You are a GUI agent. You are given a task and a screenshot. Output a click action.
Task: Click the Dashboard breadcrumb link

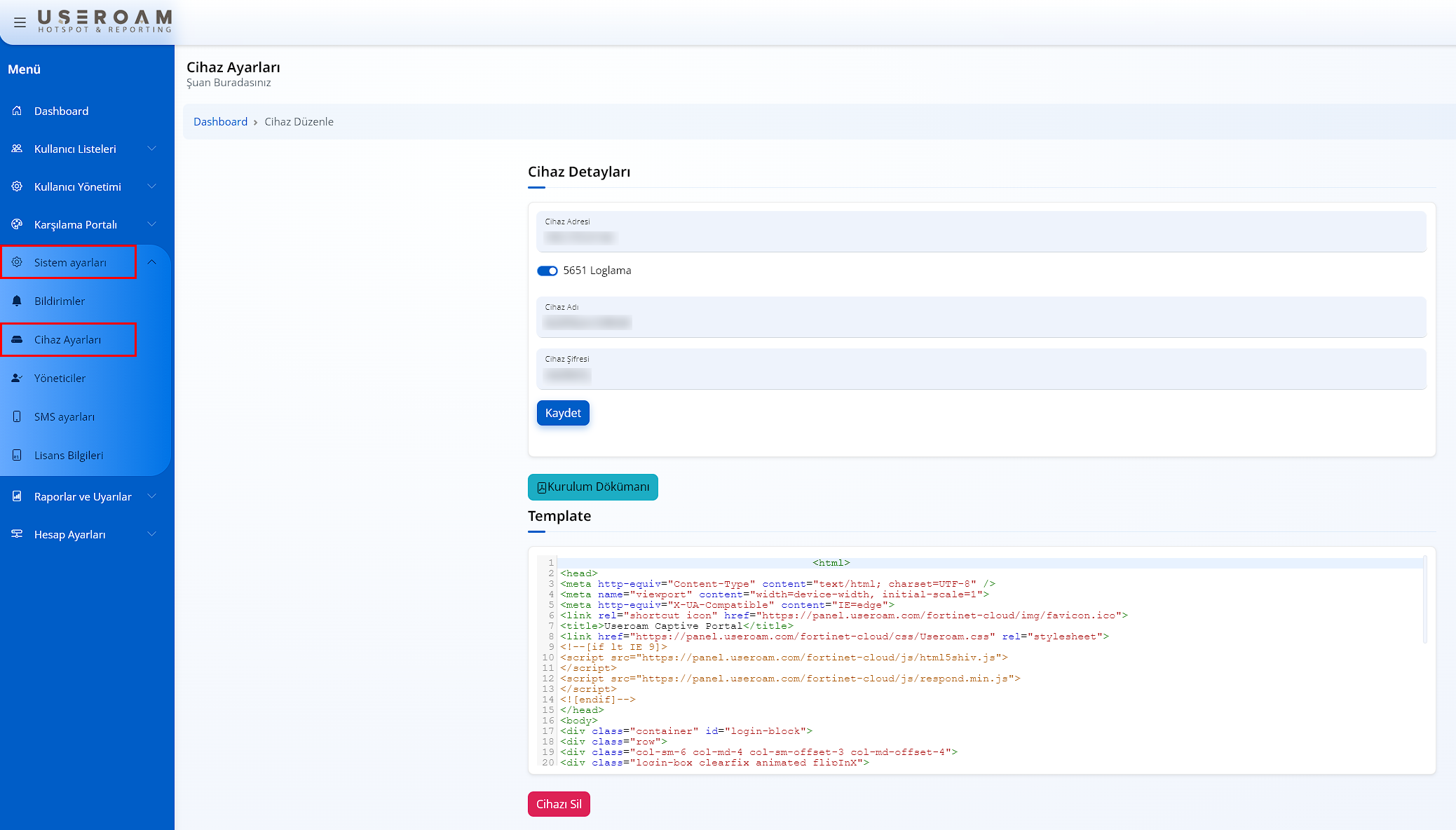pyautogui.click(x=220, y=122)
